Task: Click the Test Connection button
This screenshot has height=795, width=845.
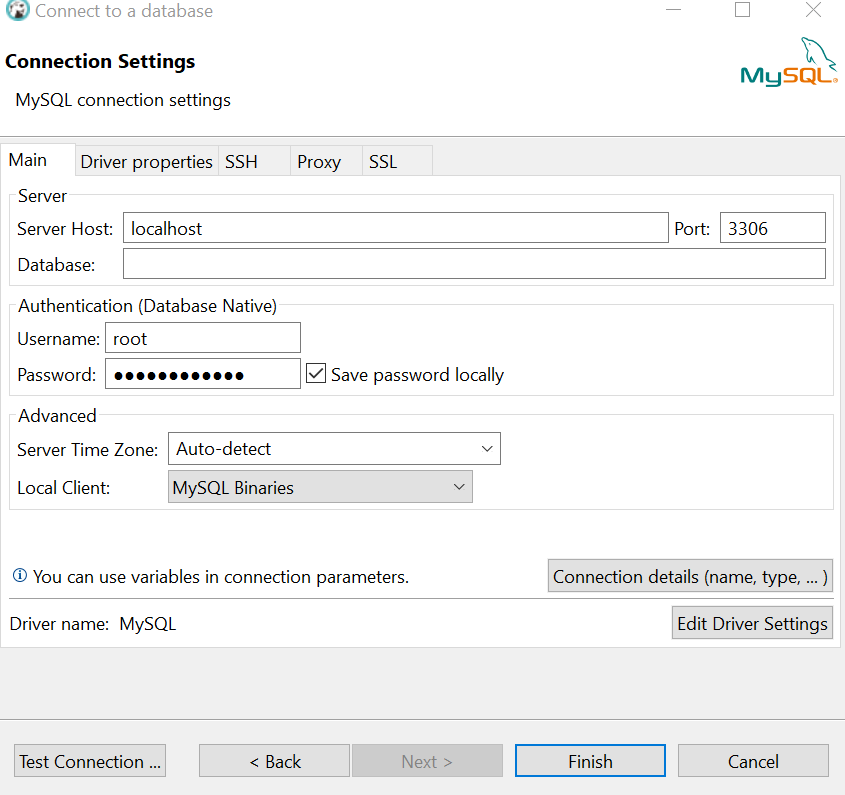Action: [x=90, y=761]
